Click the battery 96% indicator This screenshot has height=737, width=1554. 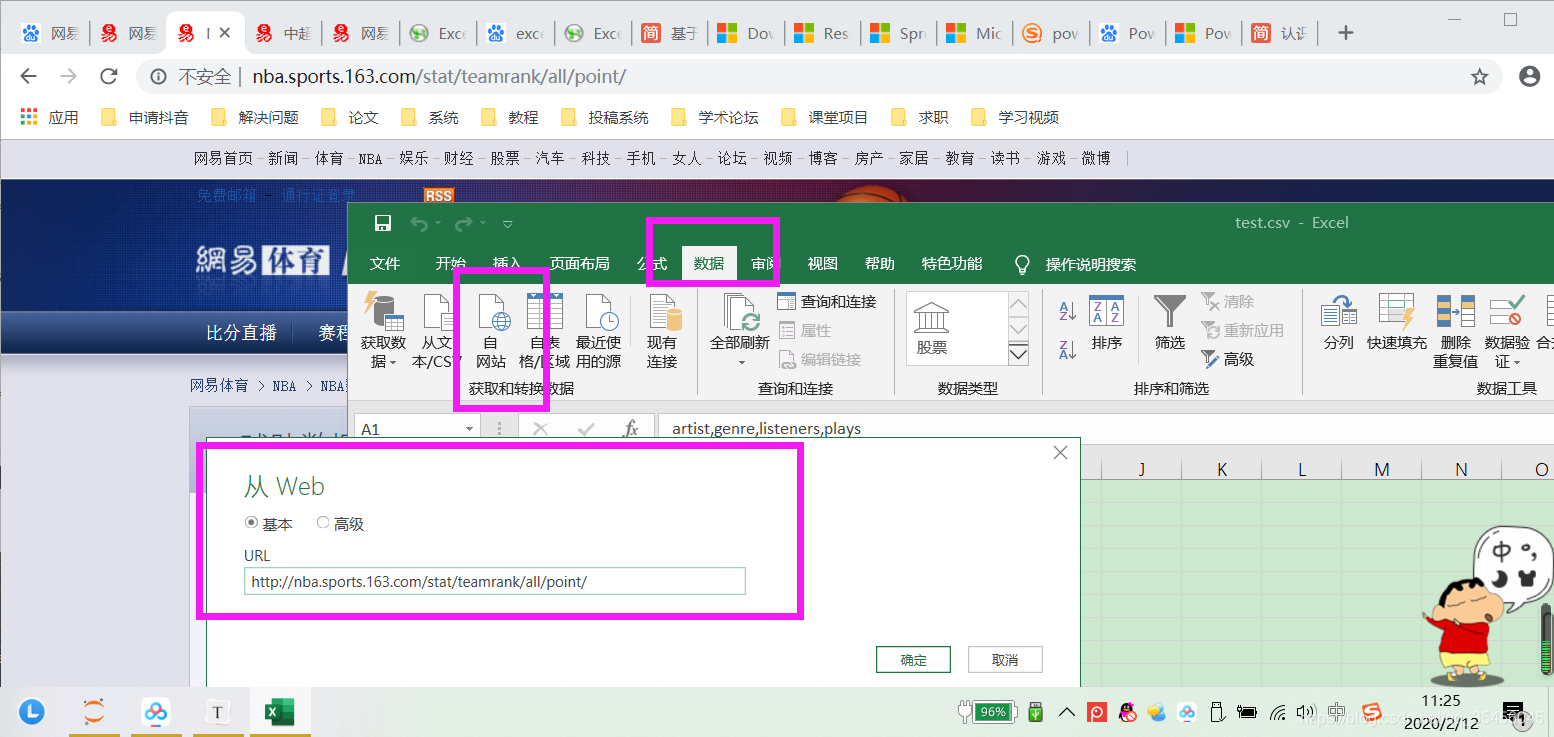(987, 712)
